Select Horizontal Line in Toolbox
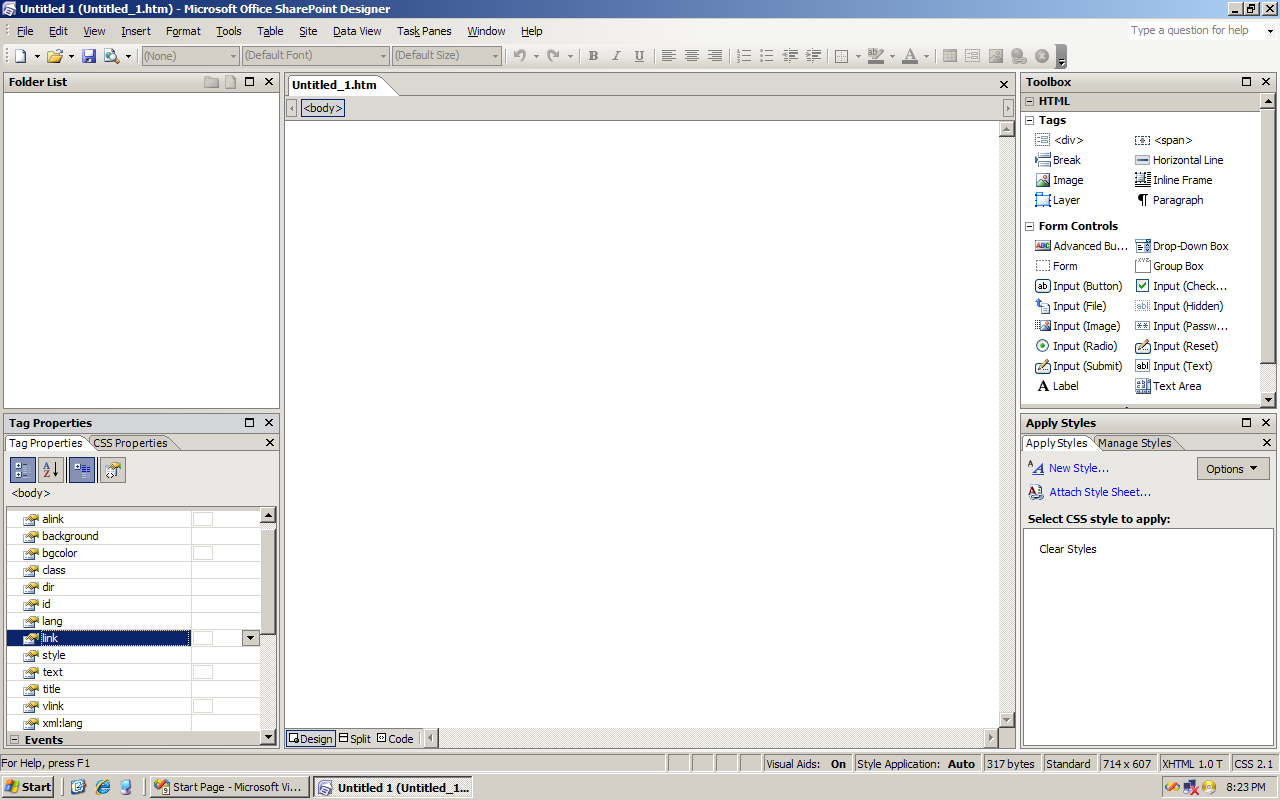The width and height of the screenshot is (1280, 800). pos(1179,160)
